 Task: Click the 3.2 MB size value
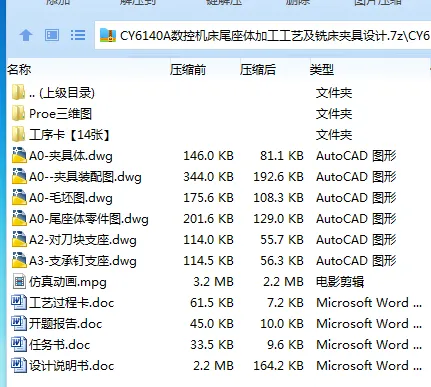click(x=213, y=282)
